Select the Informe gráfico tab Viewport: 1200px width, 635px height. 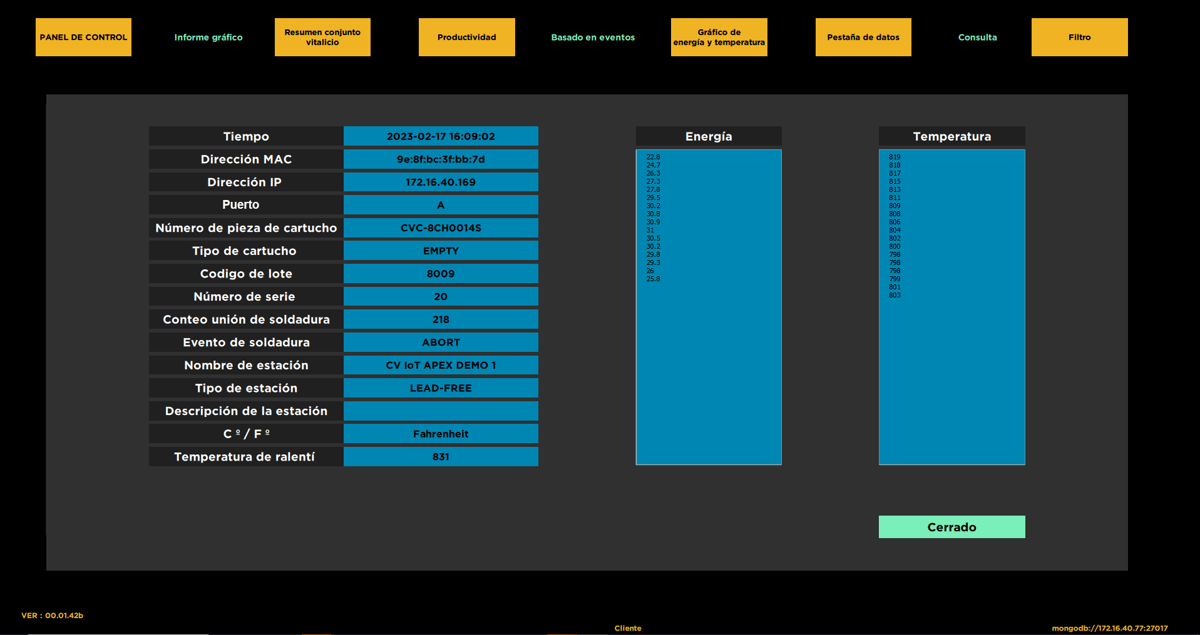pos(207,36)
